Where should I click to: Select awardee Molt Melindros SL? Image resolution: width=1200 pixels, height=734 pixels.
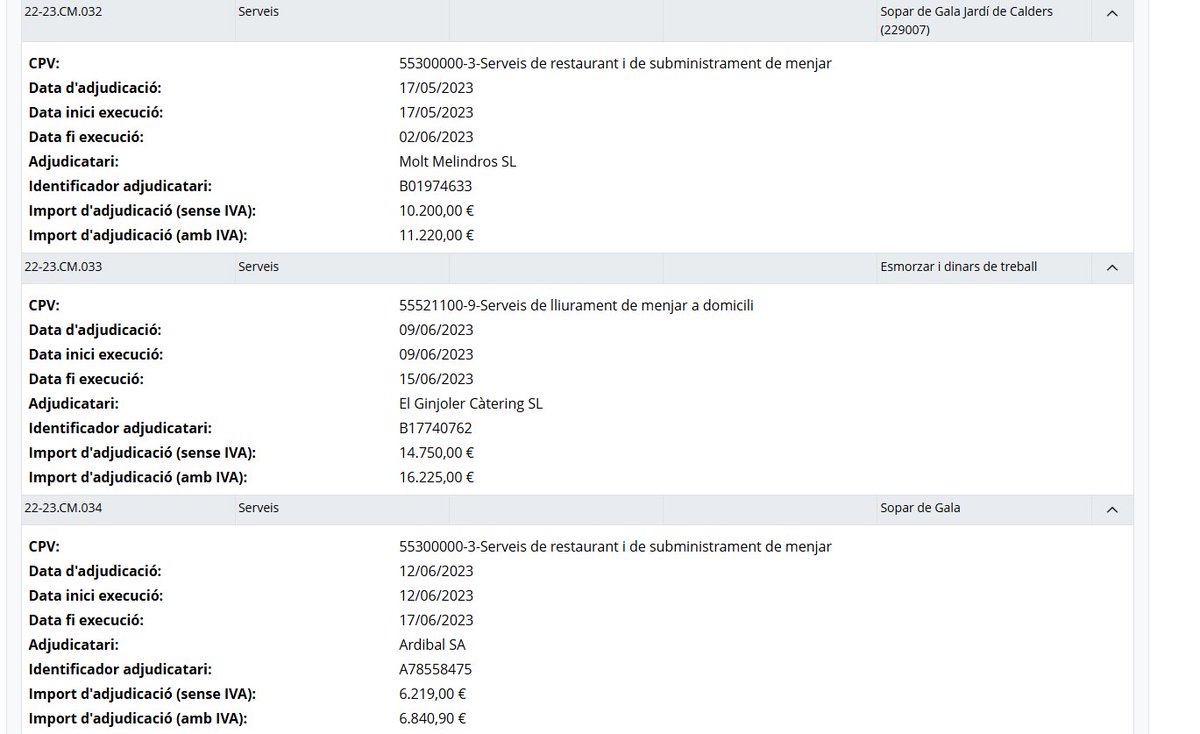coord(457,161)
